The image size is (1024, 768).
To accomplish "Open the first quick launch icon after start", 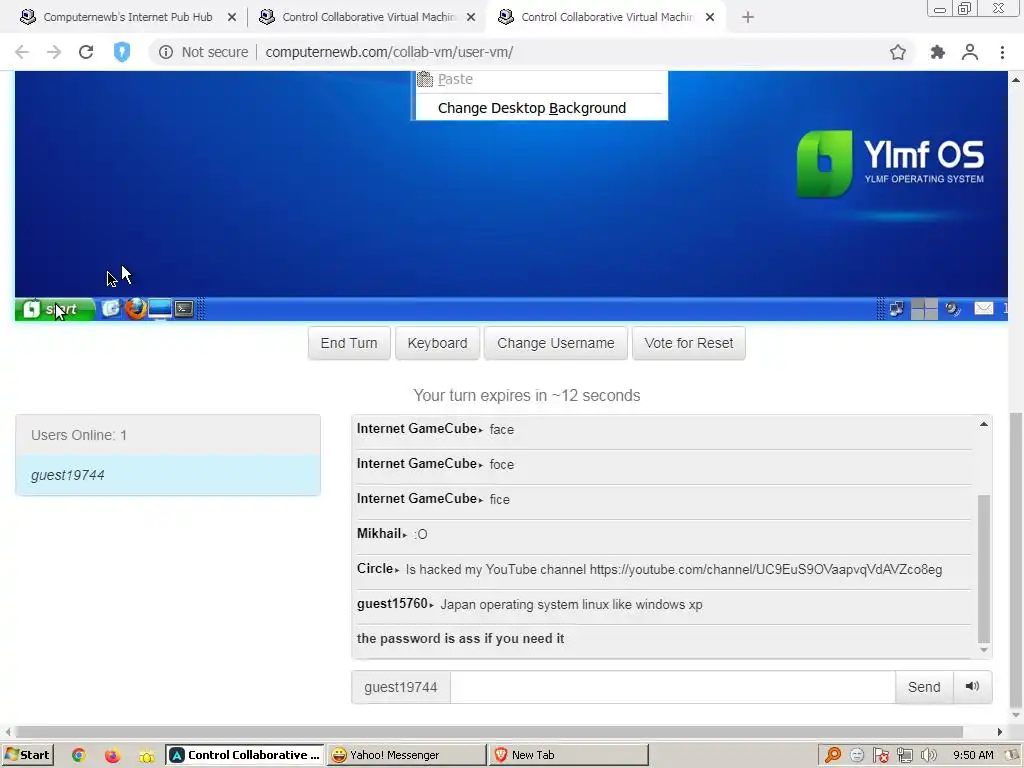I will pos(111,308).
